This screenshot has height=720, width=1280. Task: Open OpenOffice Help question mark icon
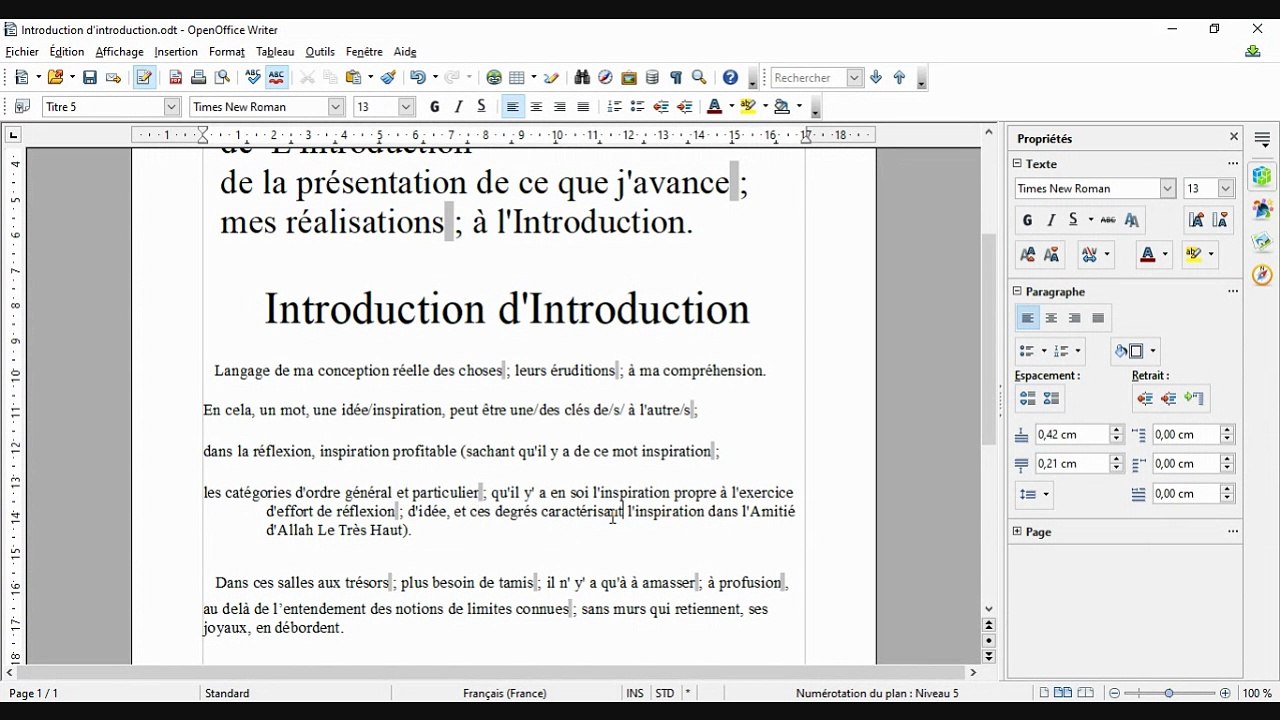pos(730,77)
